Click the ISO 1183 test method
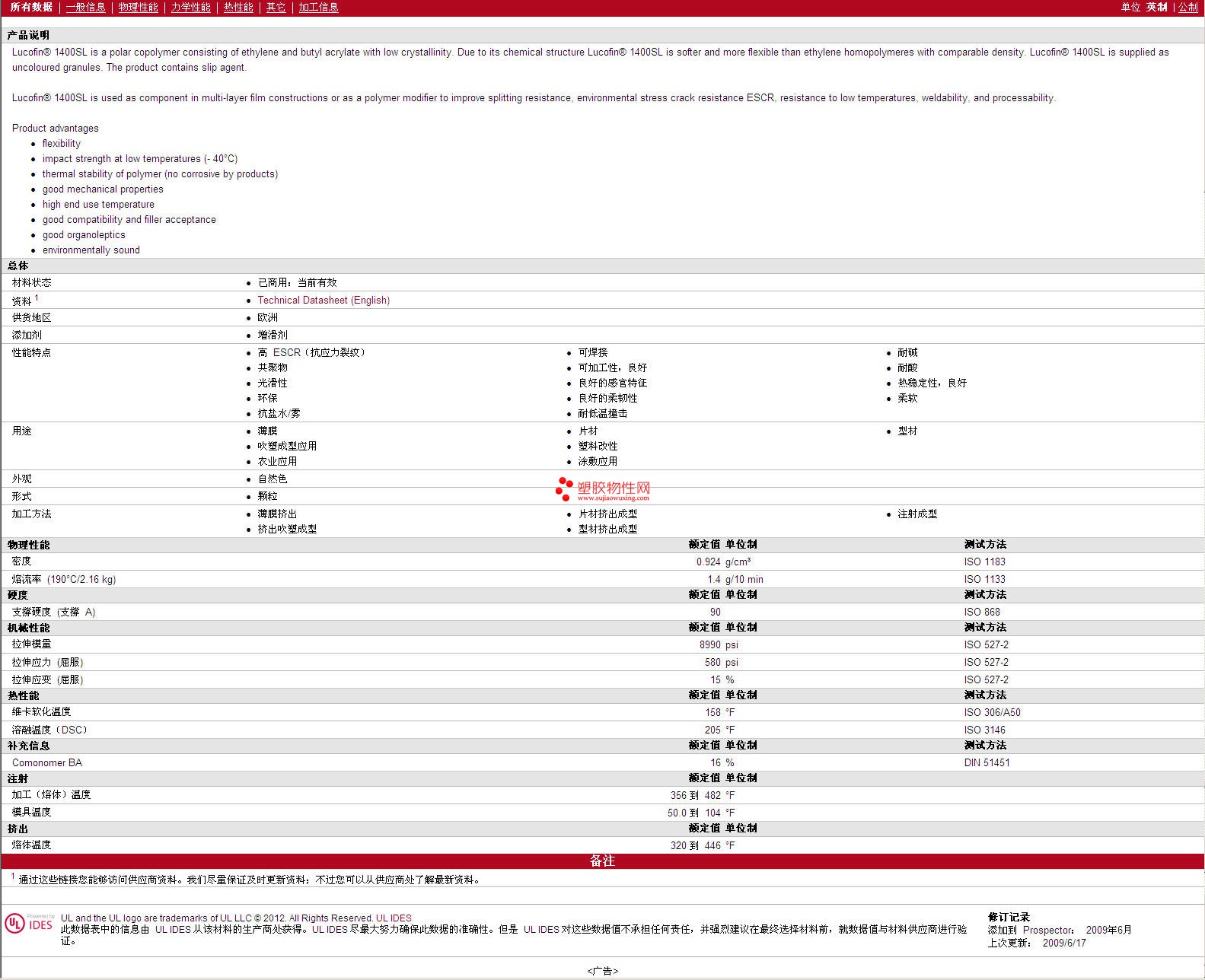The height and width of the screenshot is (980, 1205). (984, 562)
